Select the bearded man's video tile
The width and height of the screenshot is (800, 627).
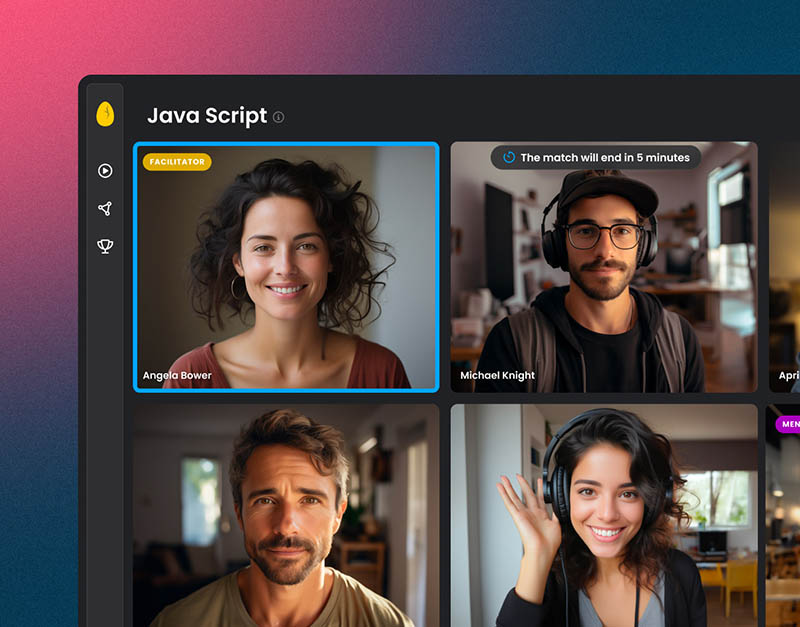[x=286, y=515]
